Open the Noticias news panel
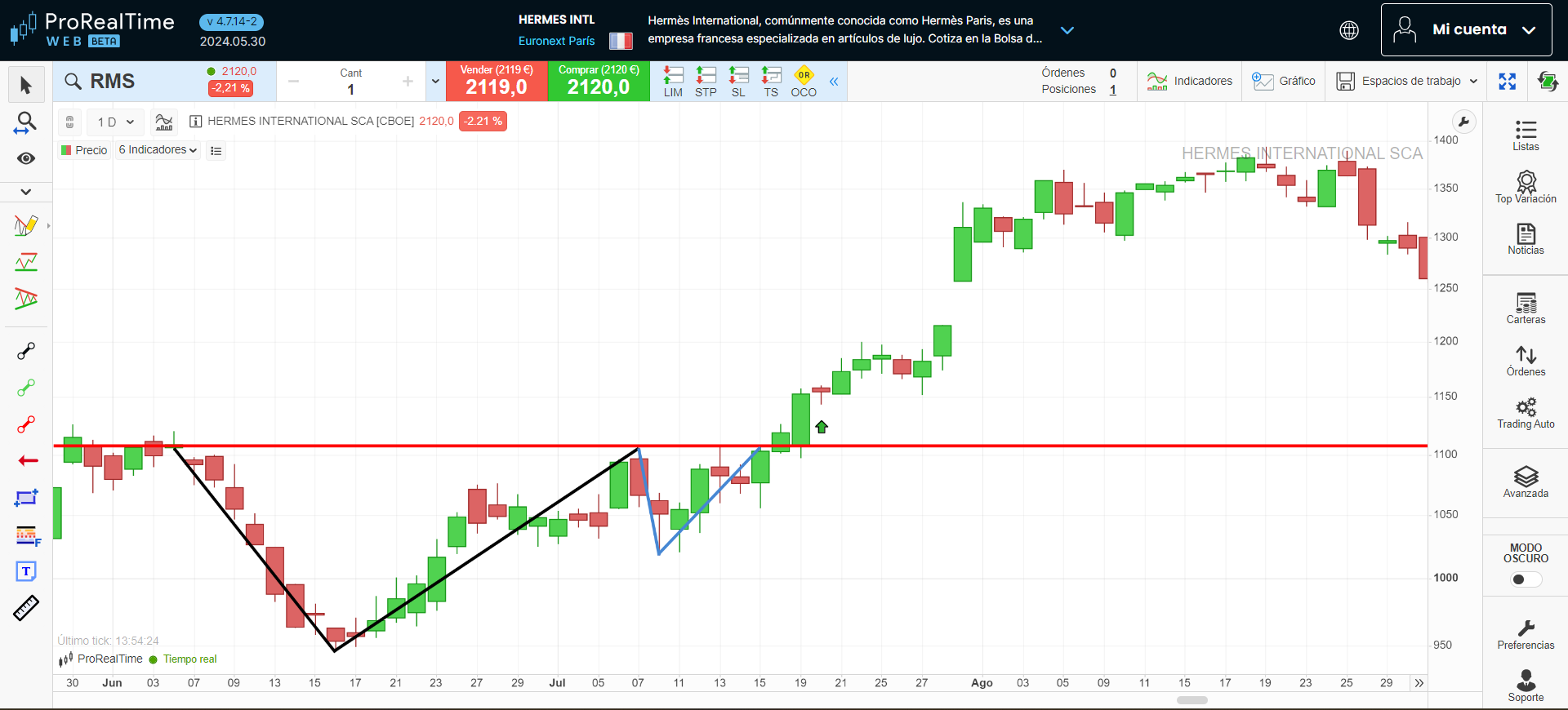The height and width of the screenshot is (710, 1568). coord(1525,239)
